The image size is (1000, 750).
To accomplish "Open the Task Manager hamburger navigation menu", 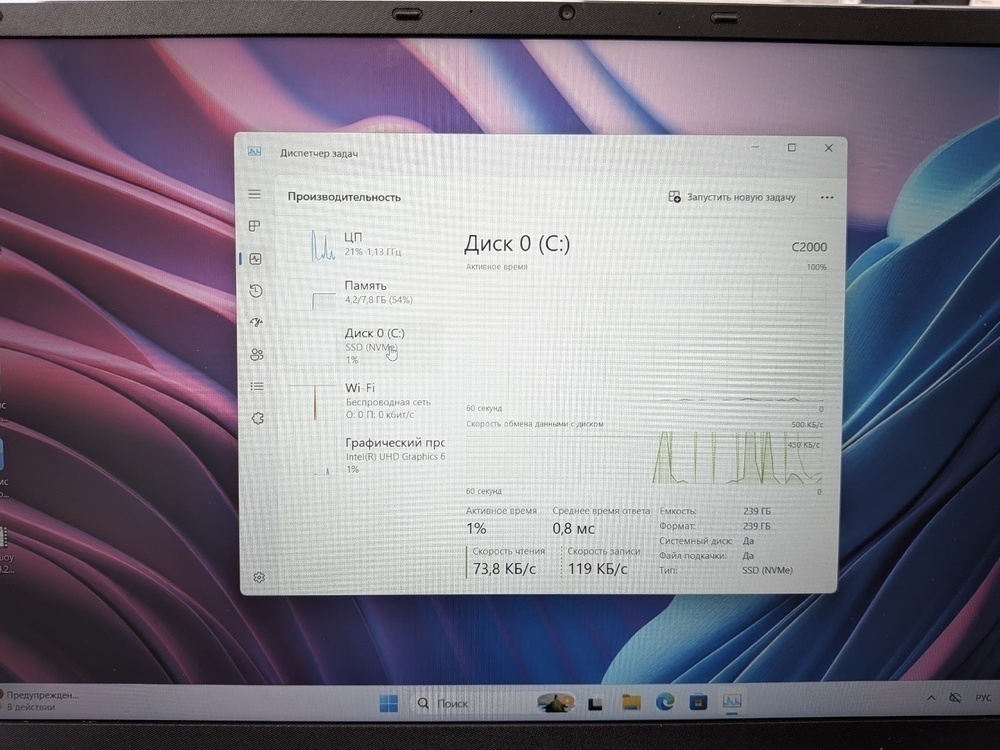I will [254, 194].
